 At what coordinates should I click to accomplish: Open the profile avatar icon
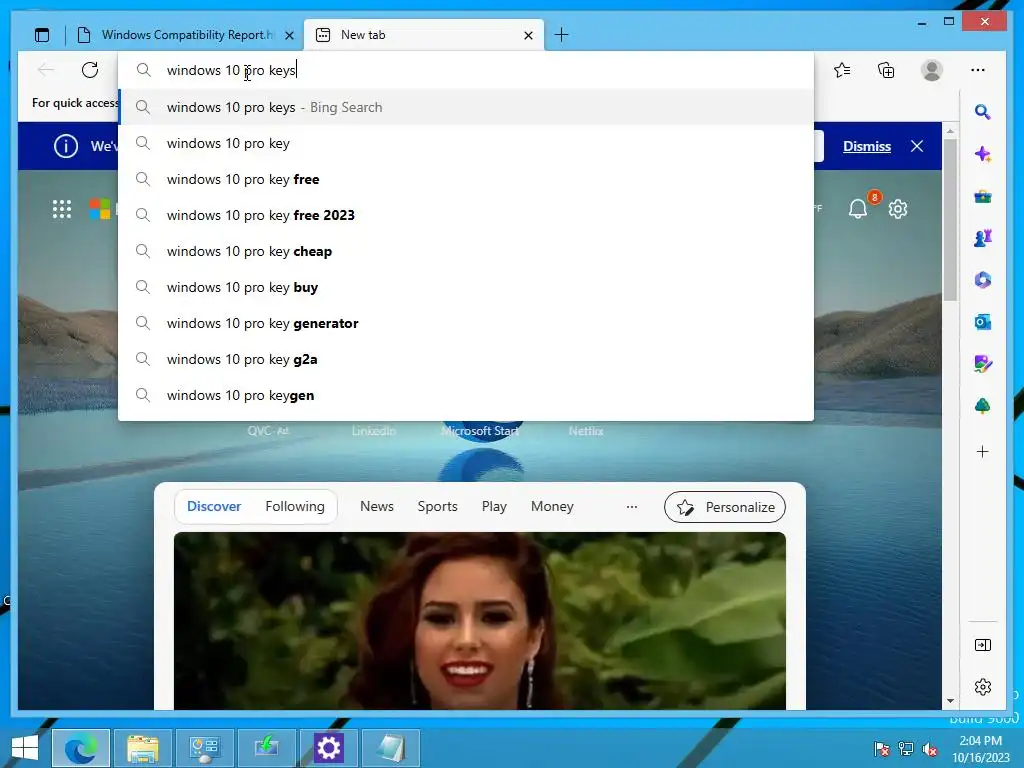pyautogui.click(x=931, y=70)
